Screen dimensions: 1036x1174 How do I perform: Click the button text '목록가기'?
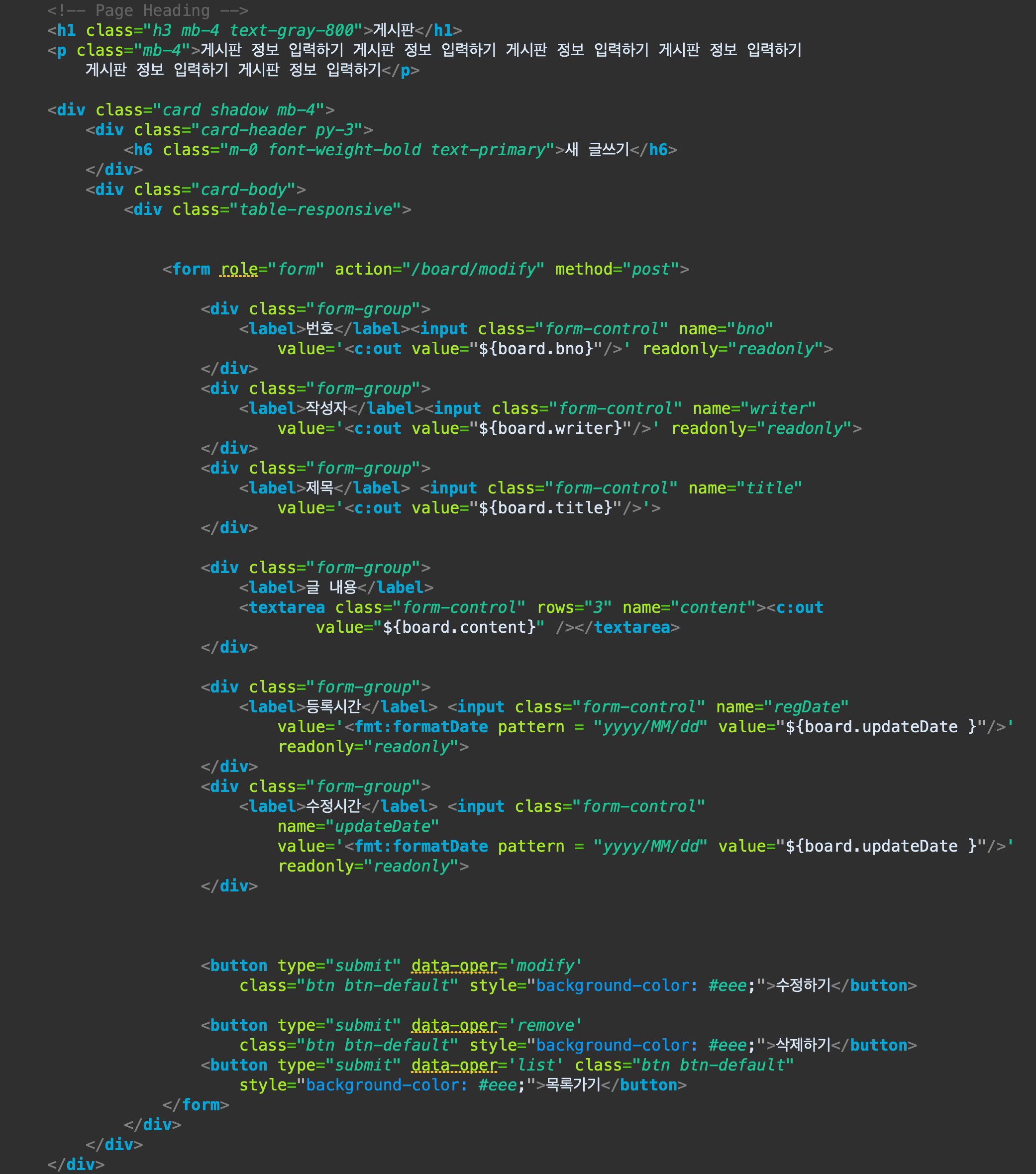point(573,1085)
